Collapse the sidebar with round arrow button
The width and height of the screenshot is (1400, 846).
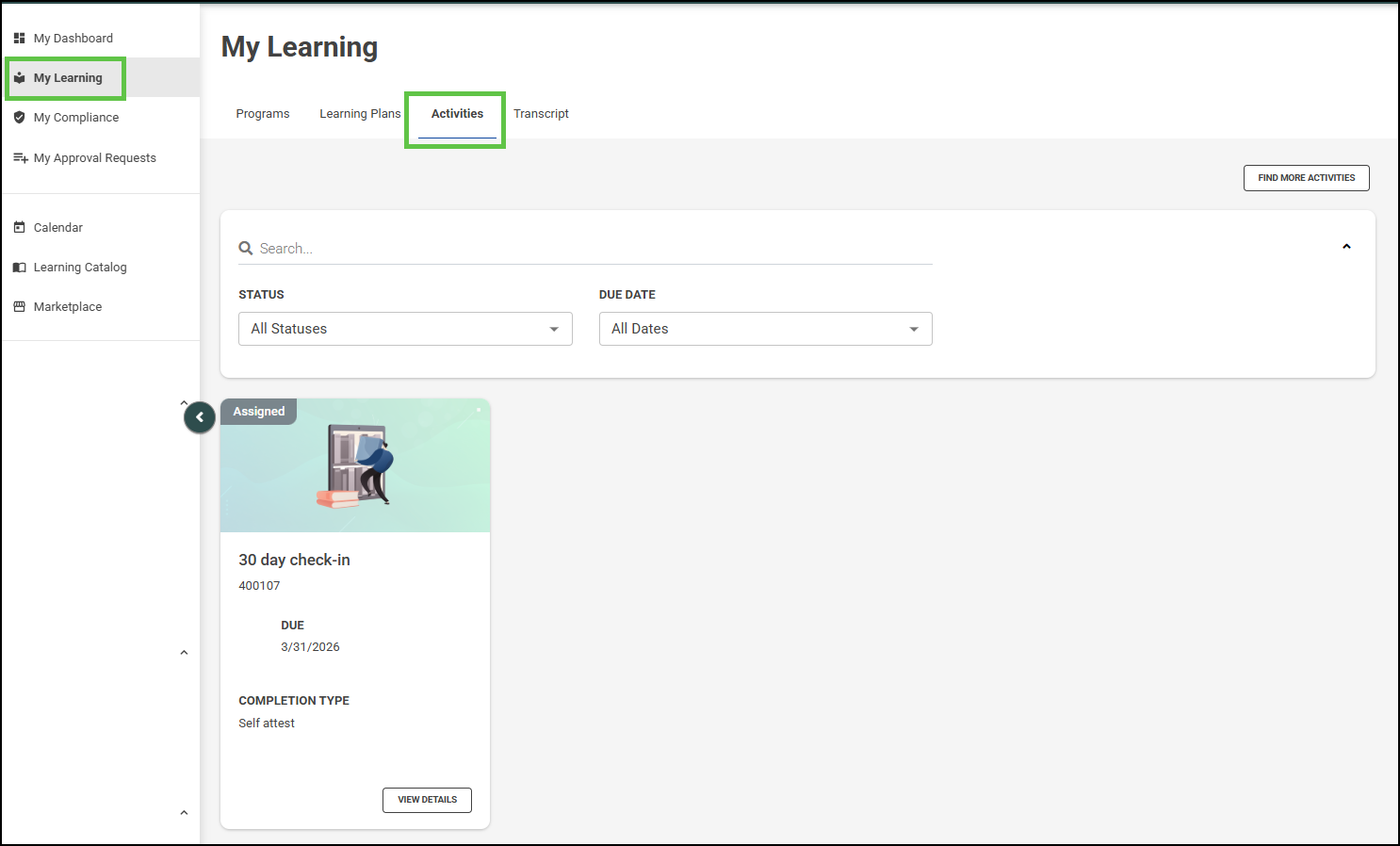tap(200, 417)
